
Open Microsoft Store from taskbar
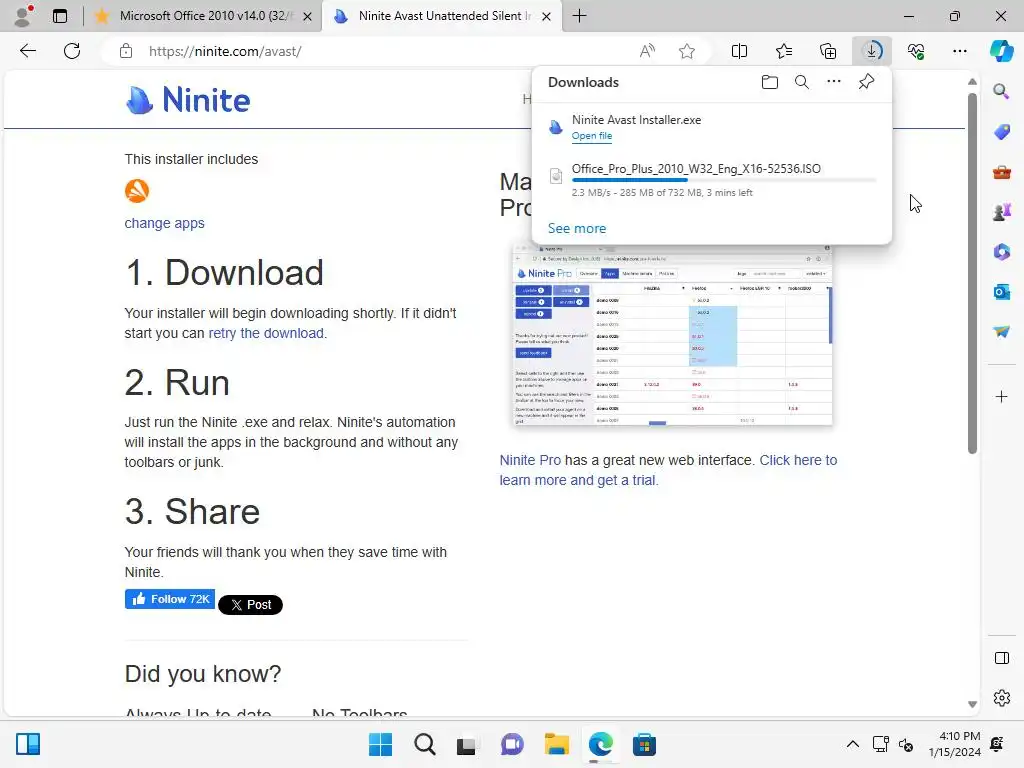point(644,744)
